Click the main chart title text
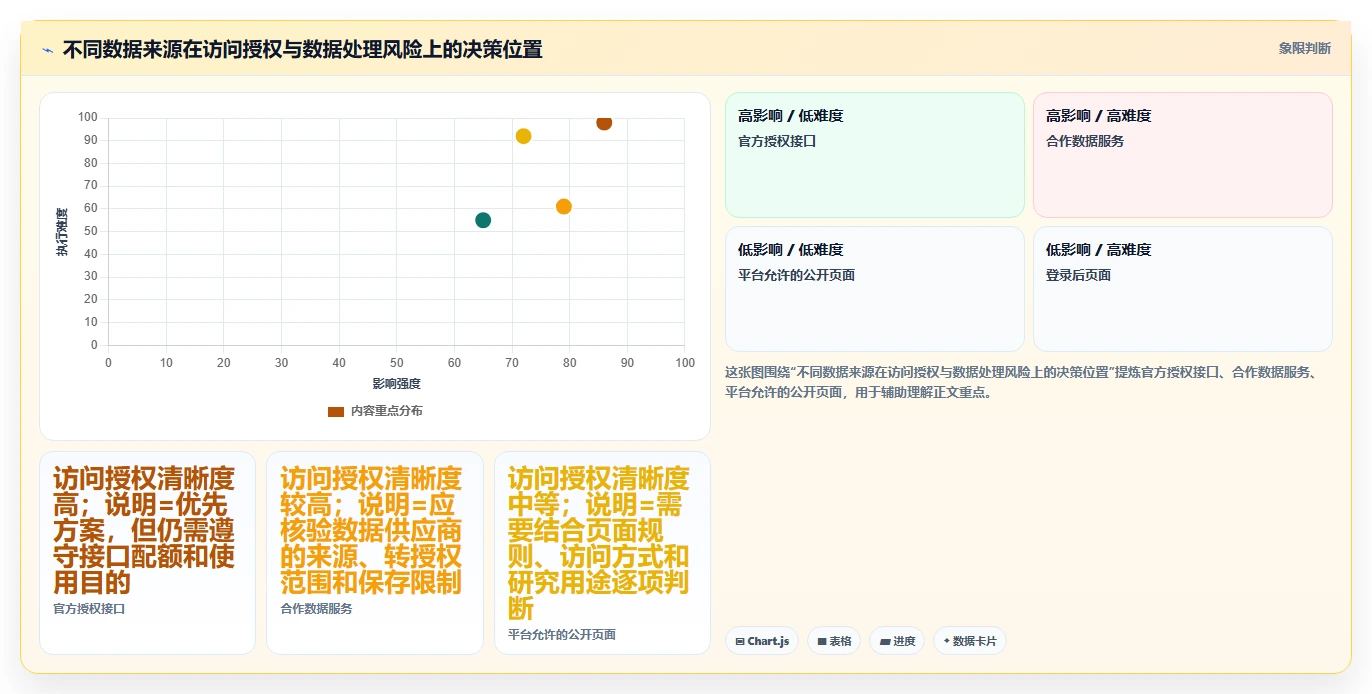The image size is (1372, 694). [302, 49]
